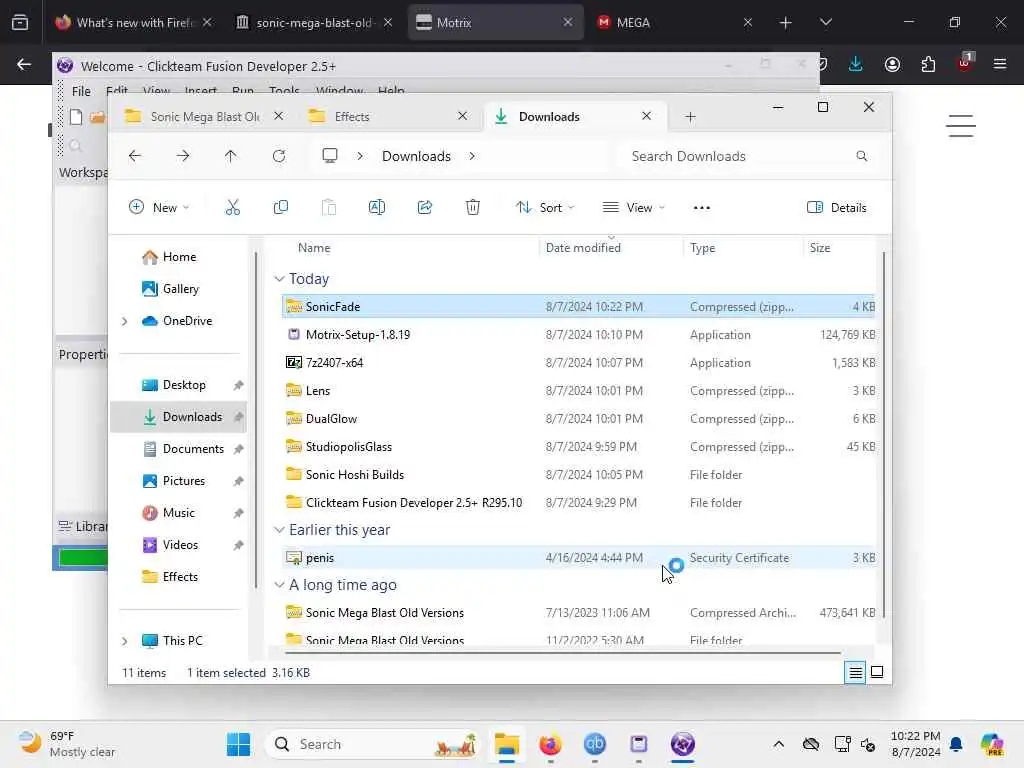Select the Sonic Hoshi Builds folder

click(579, 475)
